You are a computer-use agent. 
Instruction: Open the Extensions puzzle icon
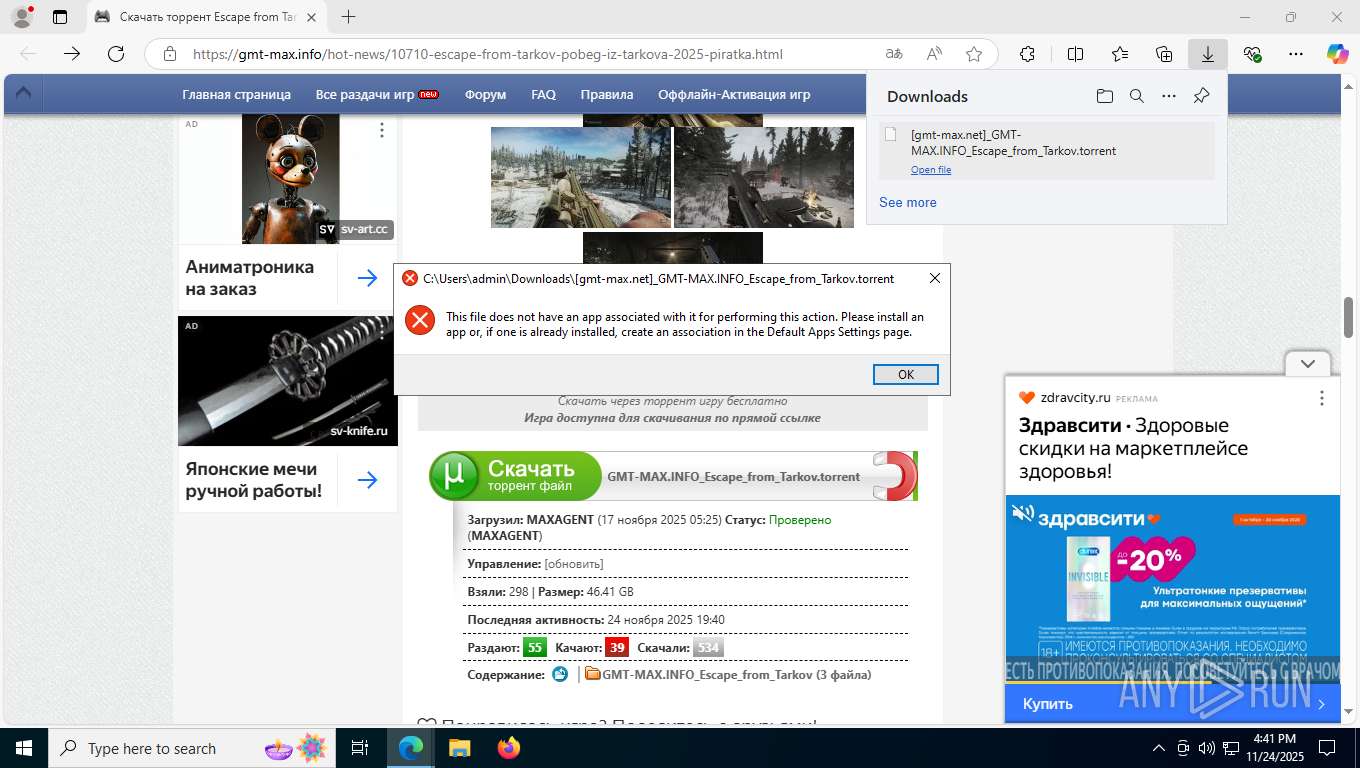coord(1027,54)
